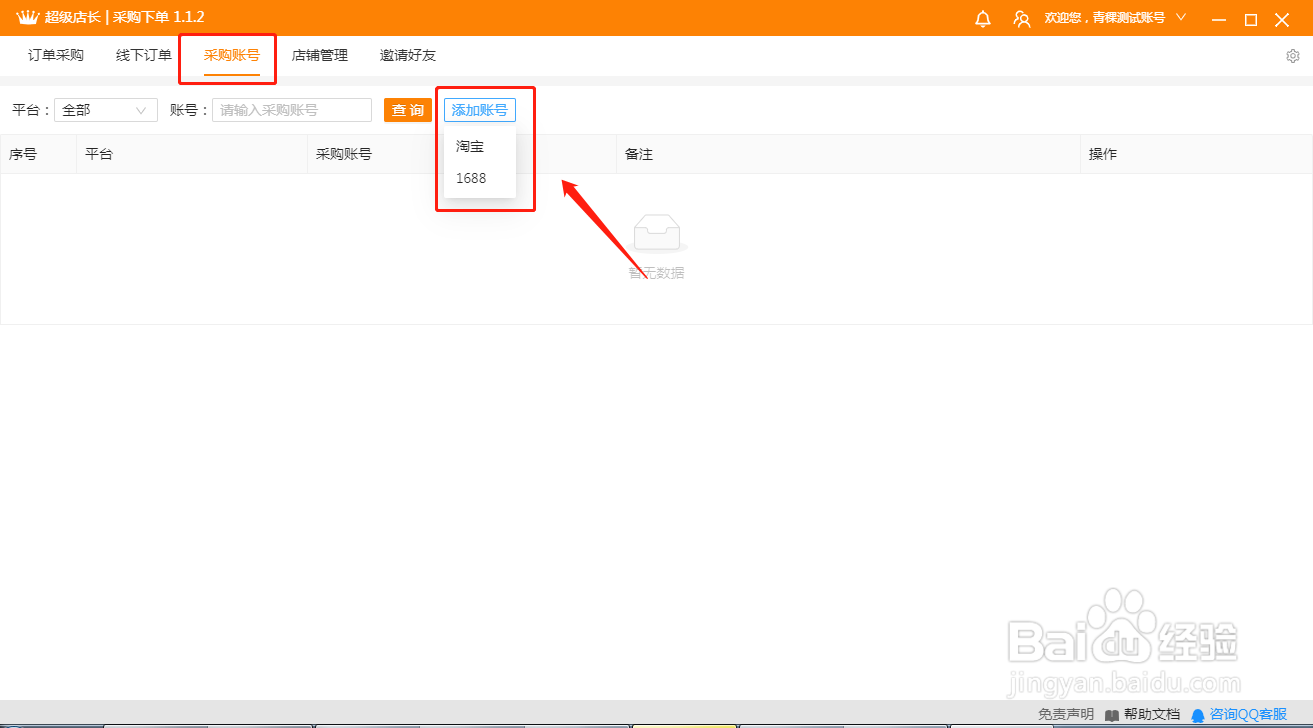Screen dimensions: 1313x728
Task: Select the 采购账号 tab
Action: [232, 56]
